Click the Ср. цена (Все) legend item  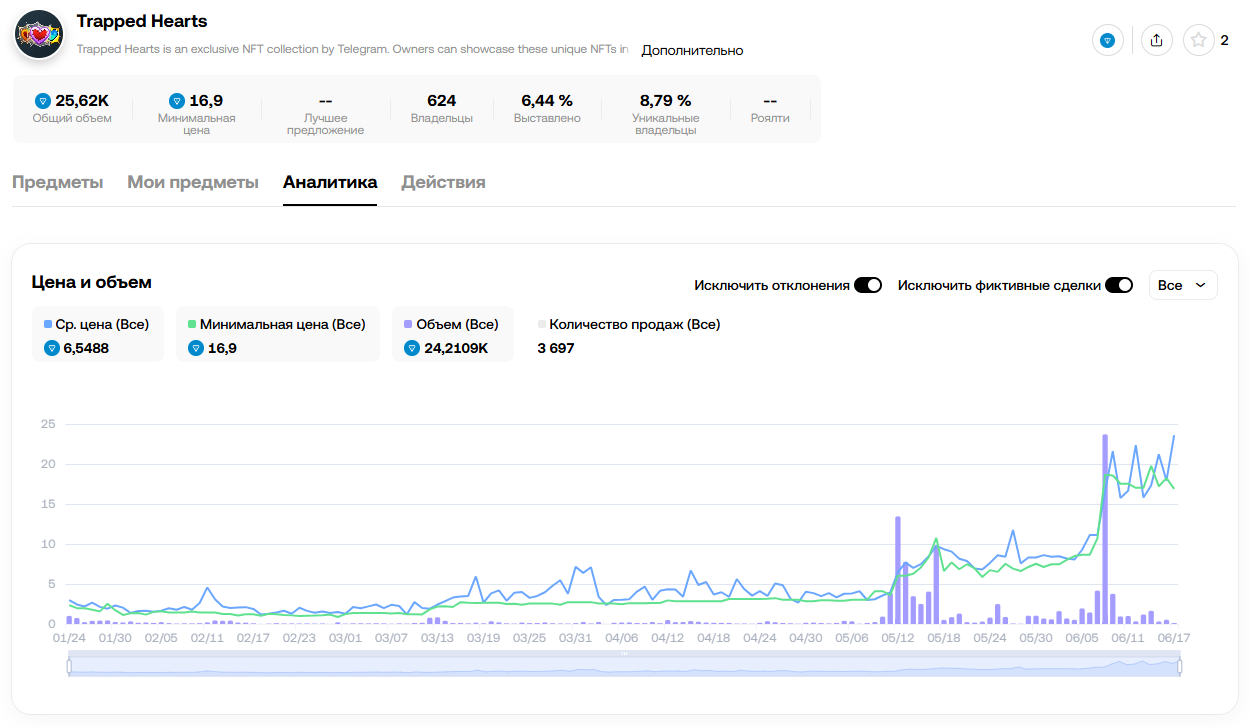click(97, 324)
